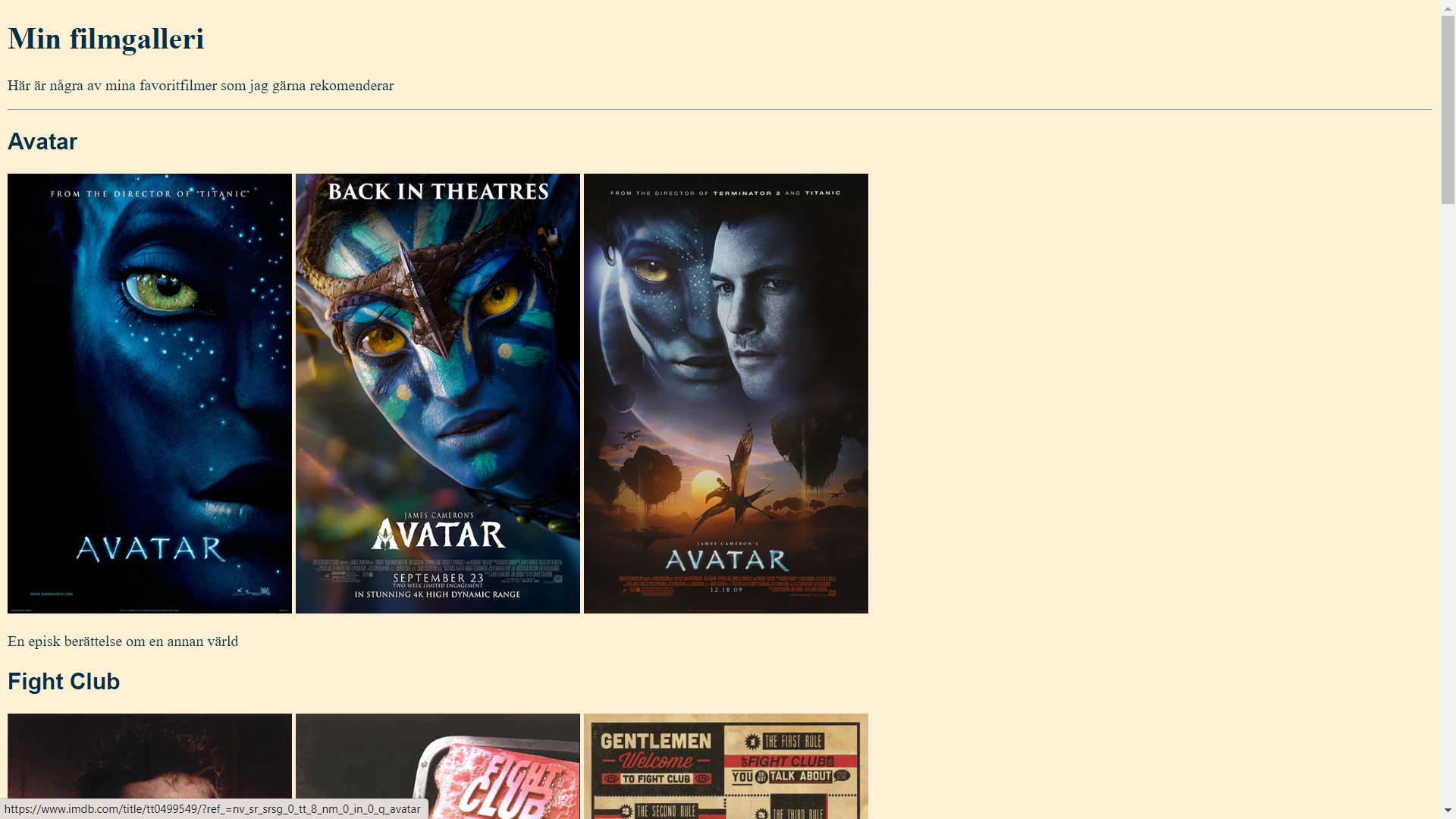Click the scrollbar down arrow
The image size is (1456, 819).
[x=1448, y=811]
